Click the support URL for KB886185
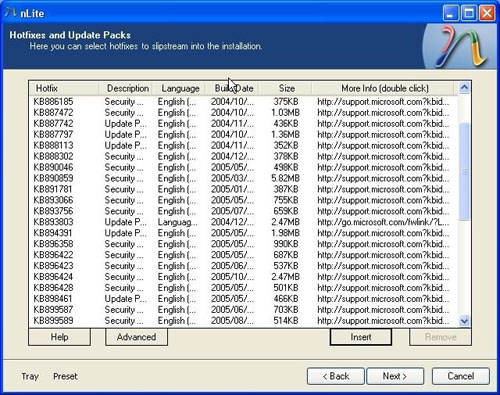The width and height of the screenshot is (500, 395). click(383, 101)
